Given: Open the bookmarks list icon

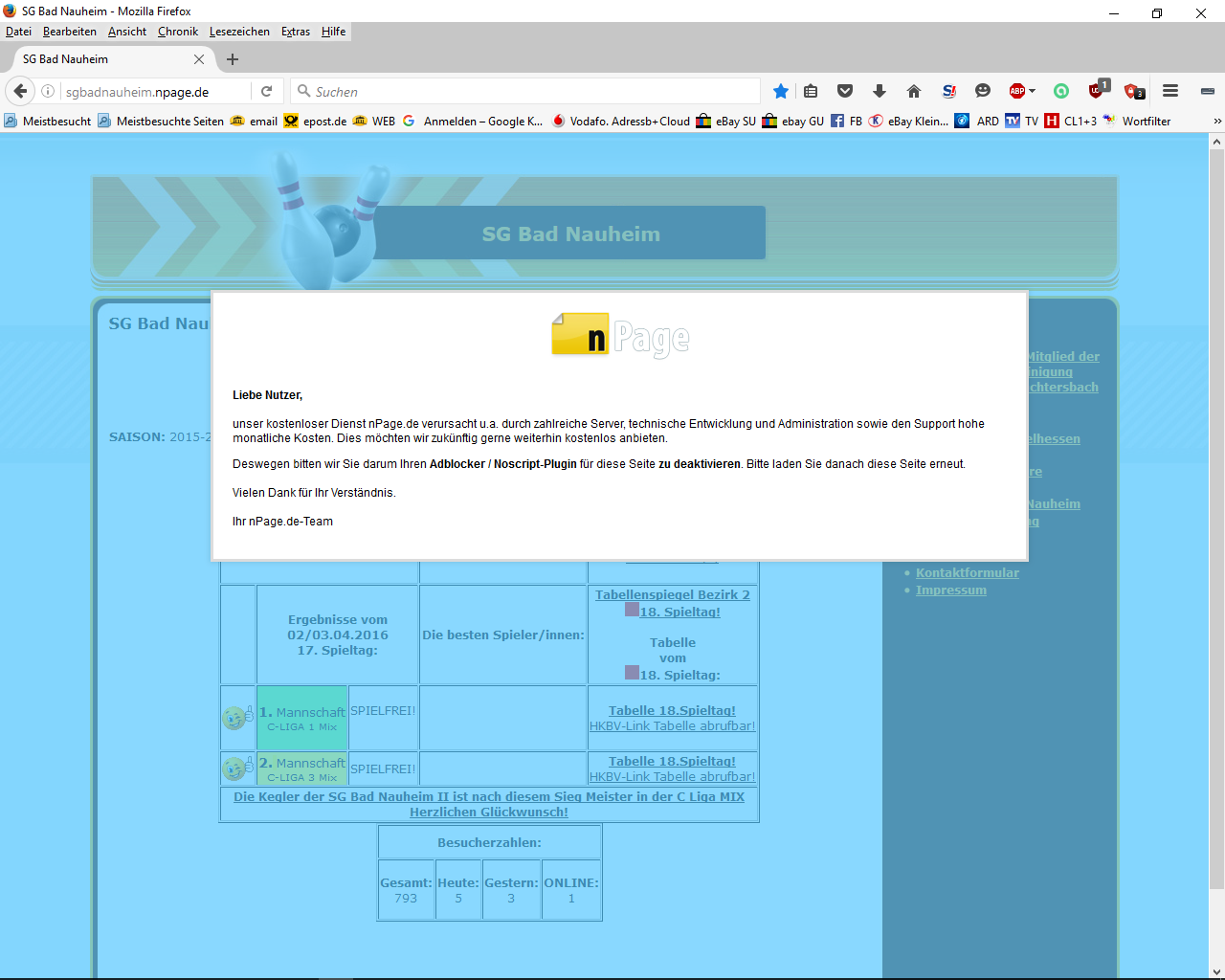Looking at the screenshot, I should click(811, 91).
